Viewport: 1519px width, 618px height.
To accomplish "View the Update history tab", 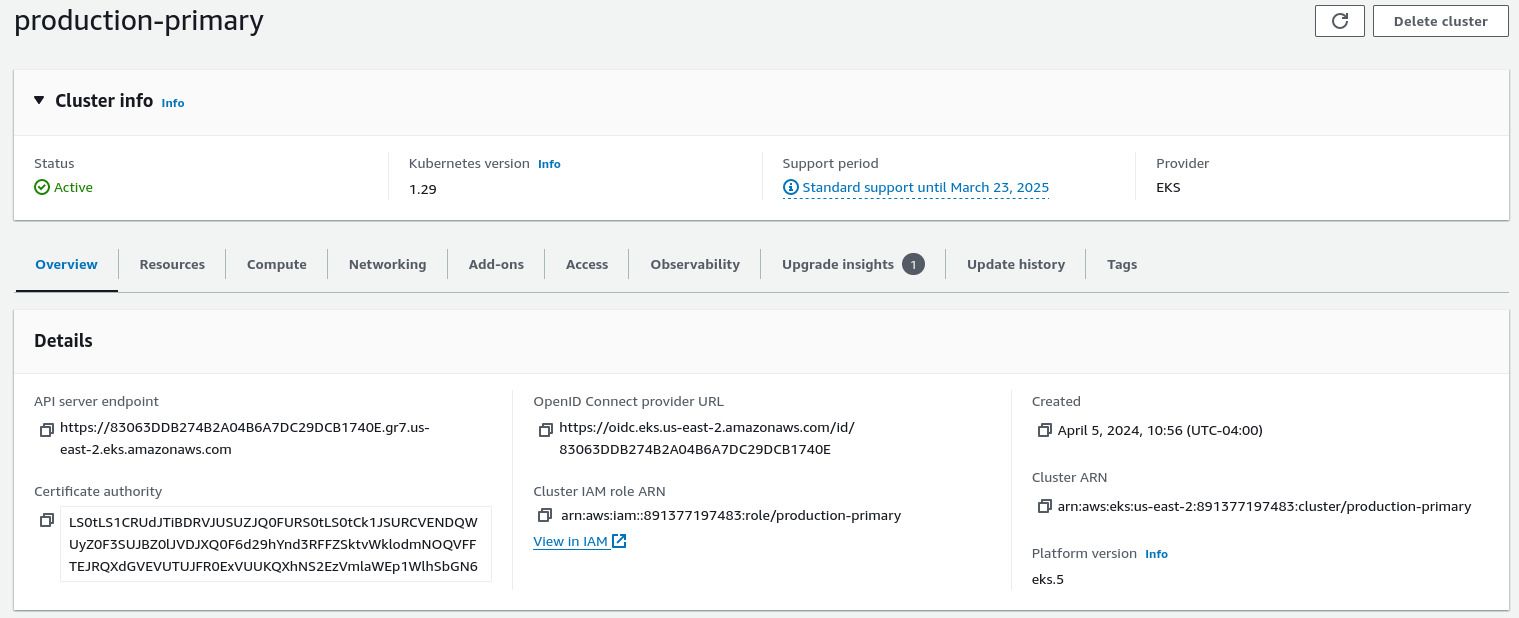I will [1015, 264].
